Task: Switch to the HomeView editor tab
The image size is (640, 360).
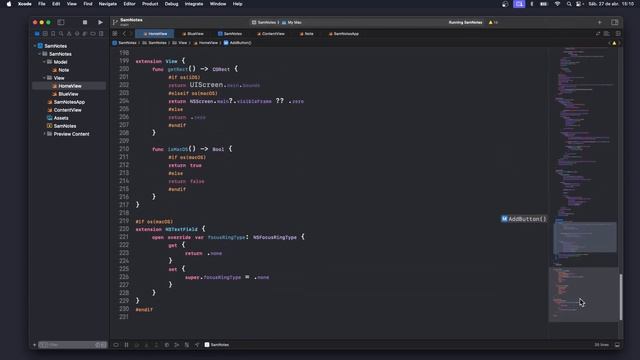Action: tap(155, 34)
